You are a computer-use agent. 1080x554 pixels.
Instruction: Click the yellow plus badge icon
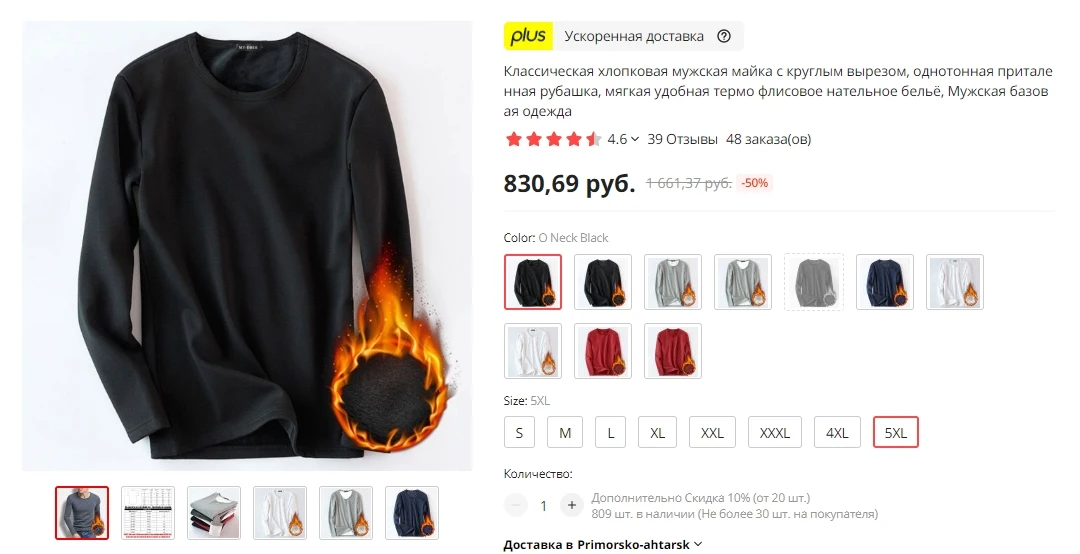pyautogui.click(x=528, y=37)
